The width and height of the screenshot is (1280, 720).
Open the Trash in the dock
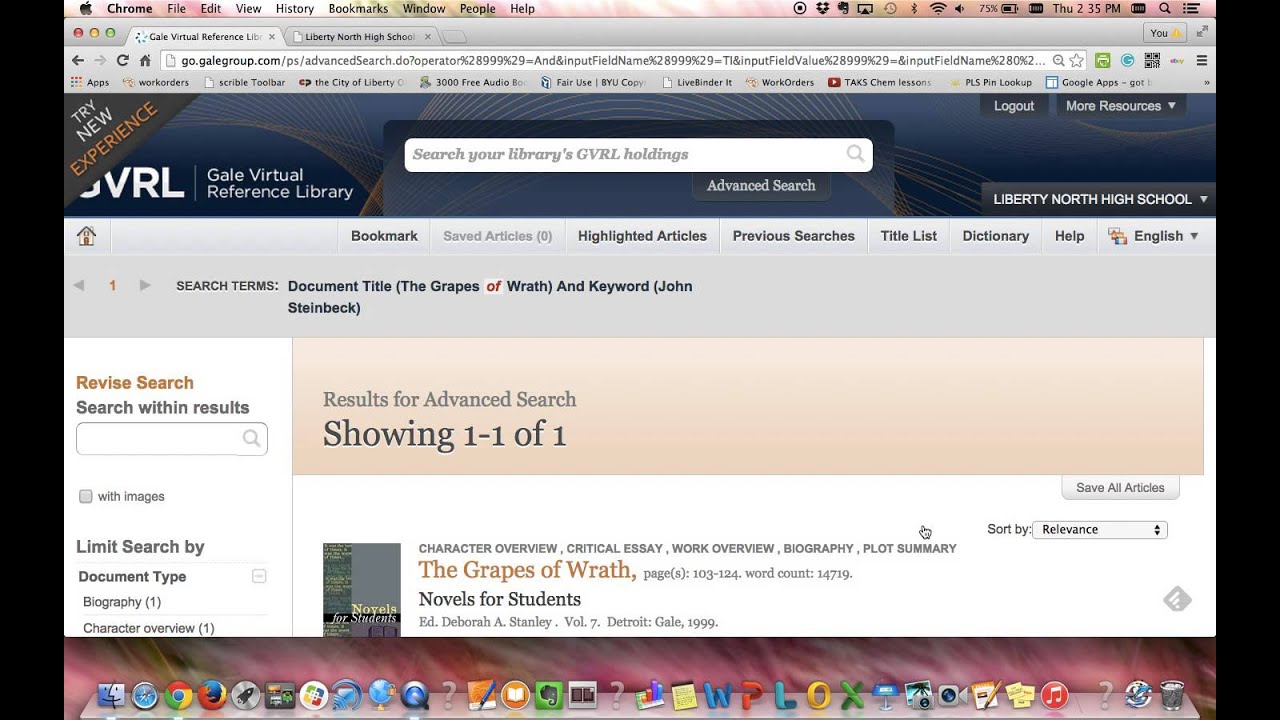coord(1172,694)
